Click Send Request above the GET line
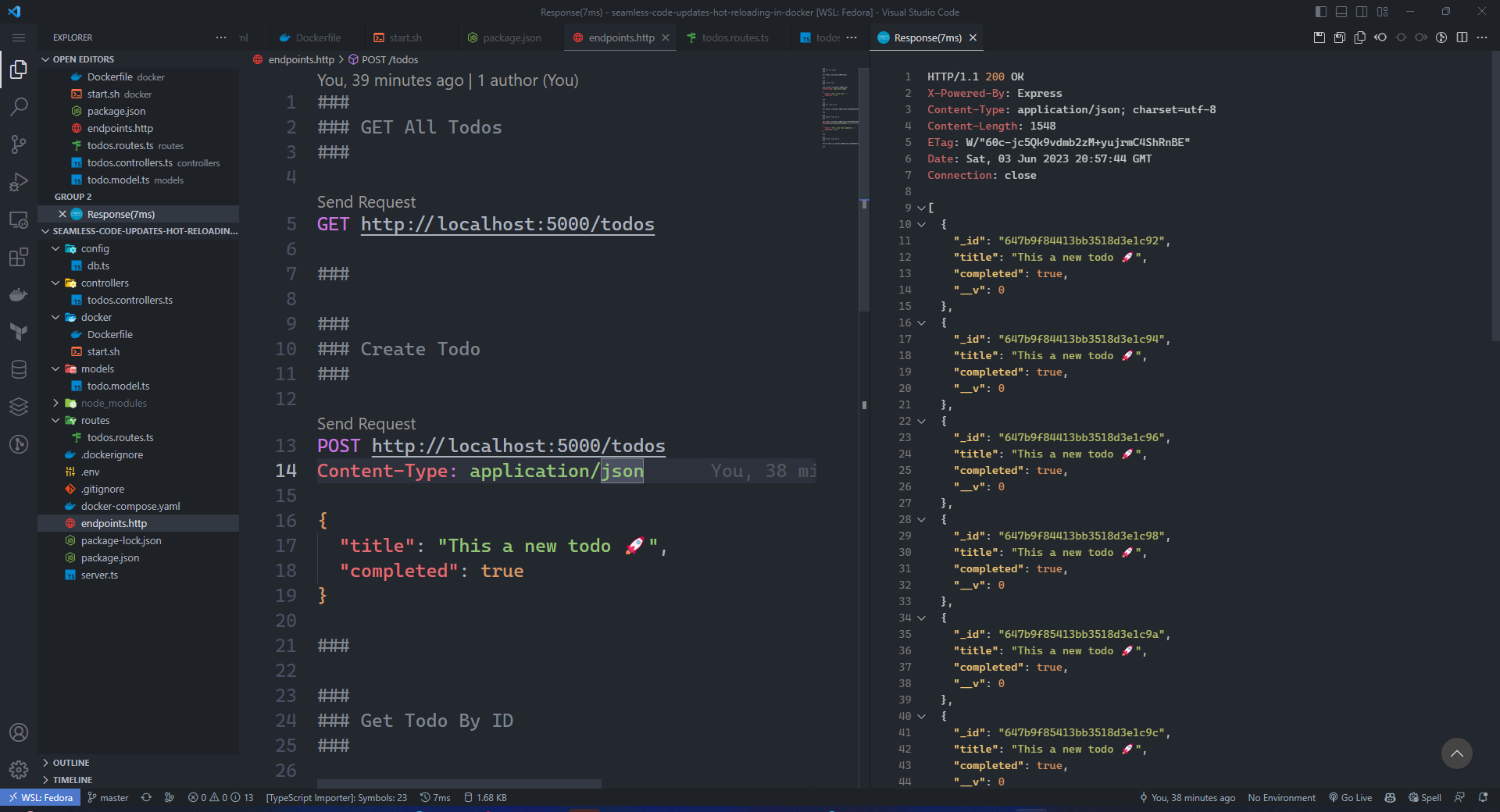The height and width of the screenshot is (812, 1500). coord(366,202)
